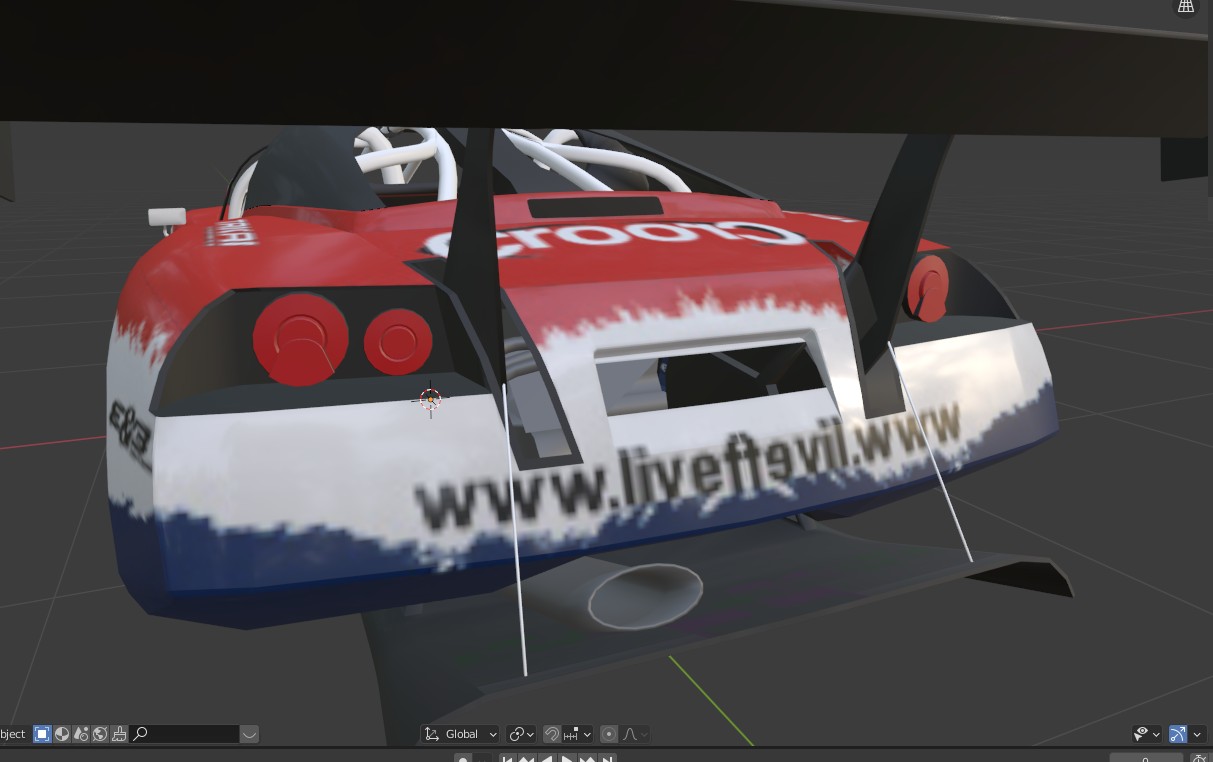Click the timeline jump-to-end control
Image resolution: width=1213 pixels, height=762 pixels.
coord(607,759)
